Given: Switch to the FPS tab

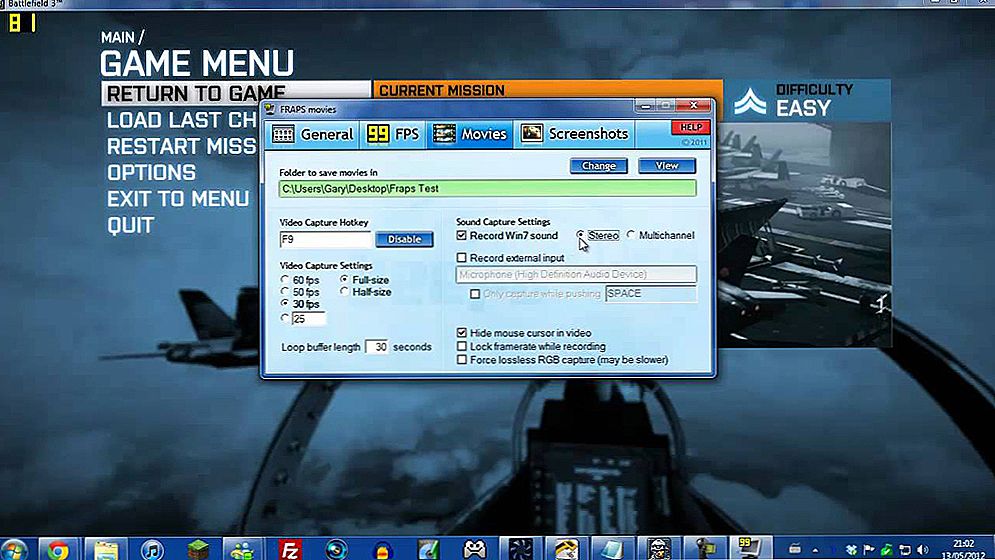Looking at the screenshot, I should pyautogui.click(x=393, y=134).
